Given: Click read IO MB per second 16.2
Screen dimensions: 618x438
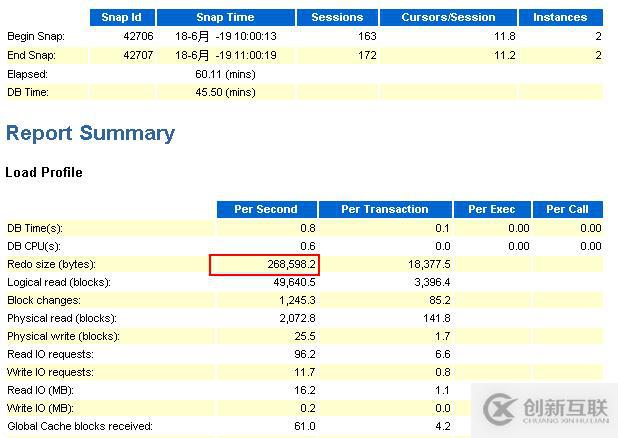Looking at the screenshot, I should [305, 390].
